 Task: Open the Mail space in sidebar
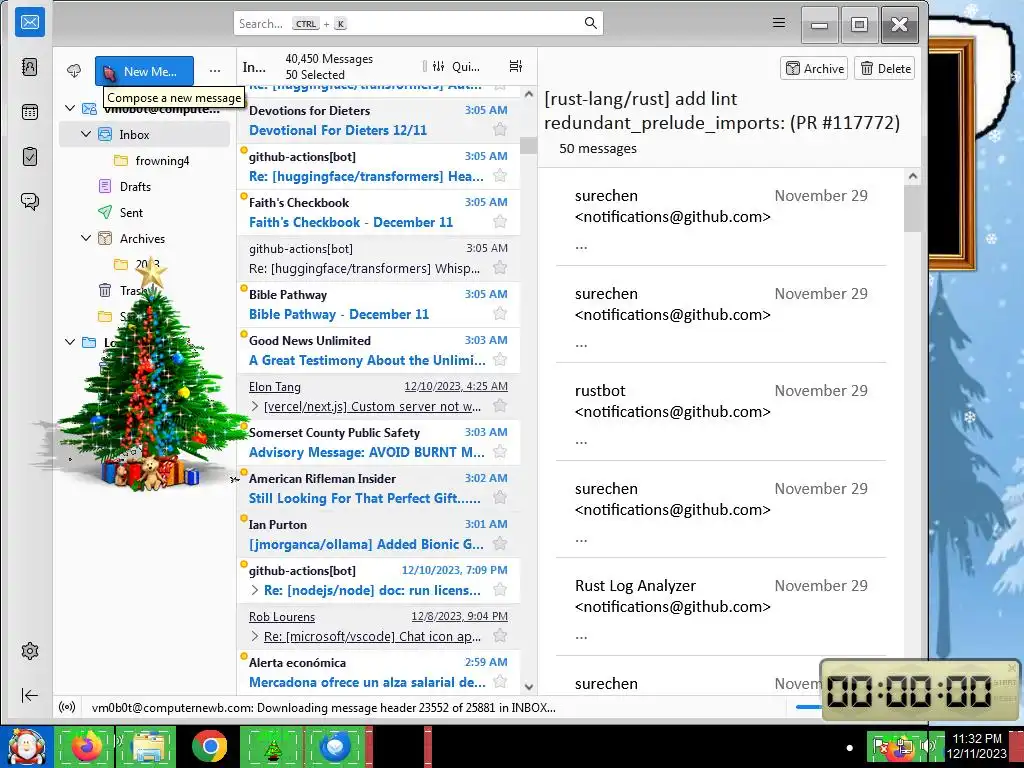pos(30,23)
